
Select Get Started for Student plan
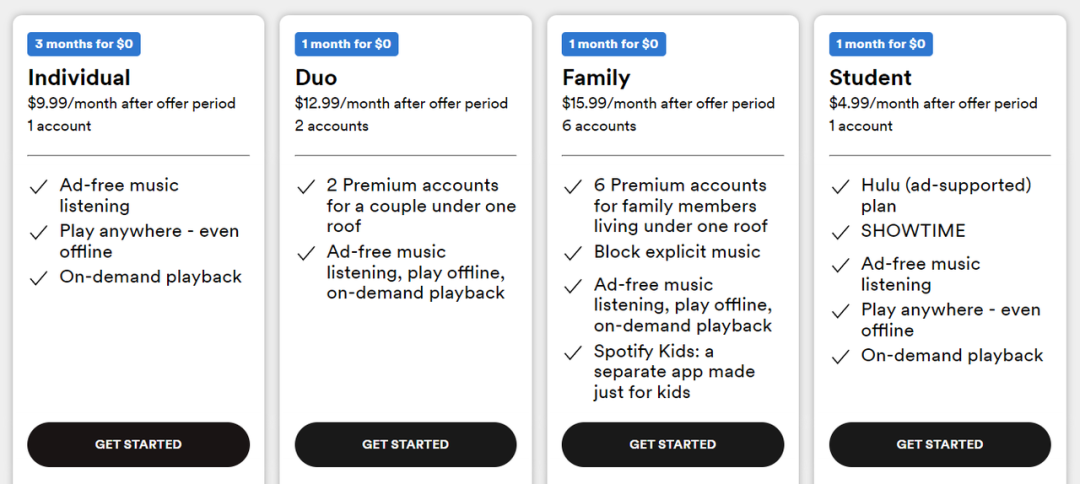click(939, 444)
